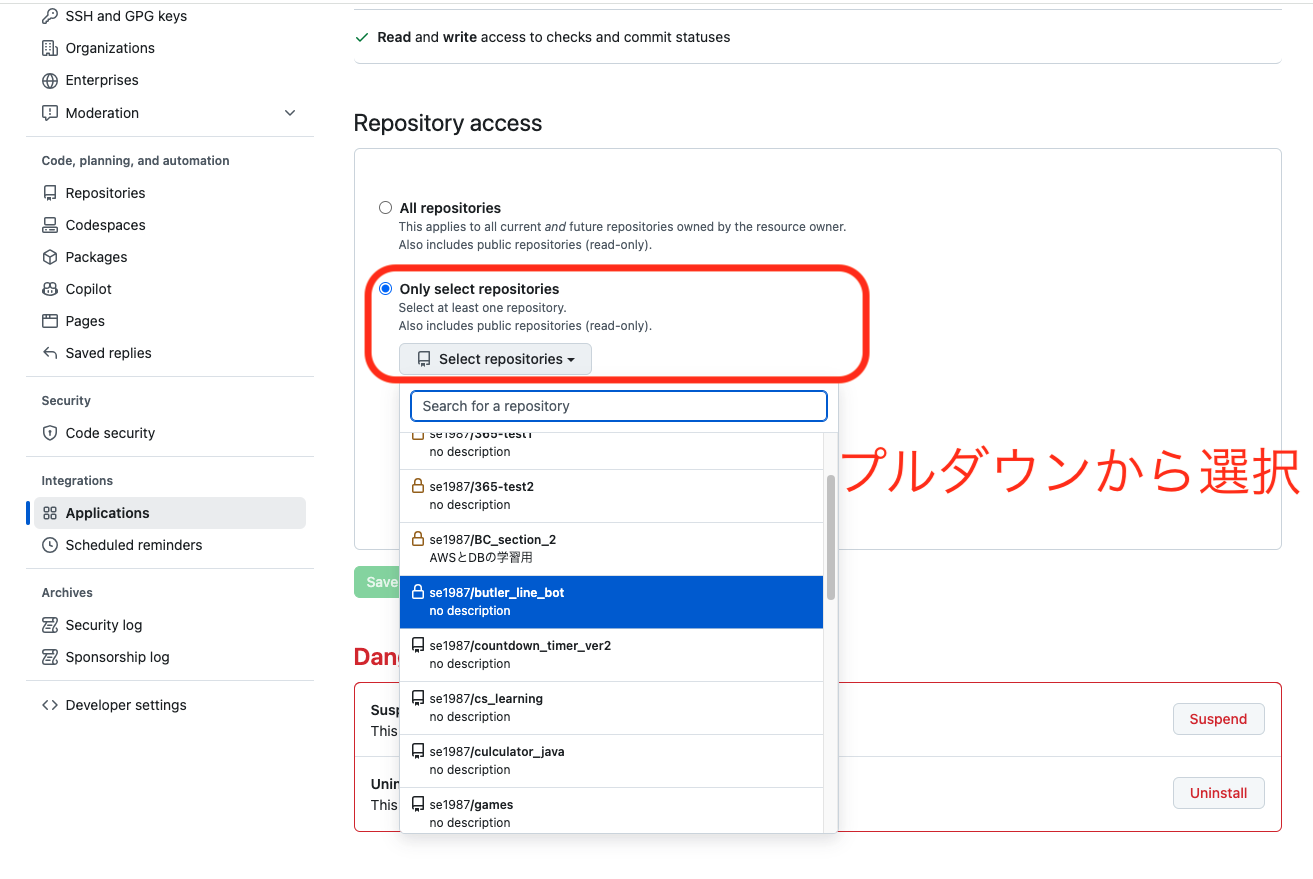The height and width of the screenshot is (879, 1313).
Task: Open the Select repositories dropdown
Action: click(495, 358)
